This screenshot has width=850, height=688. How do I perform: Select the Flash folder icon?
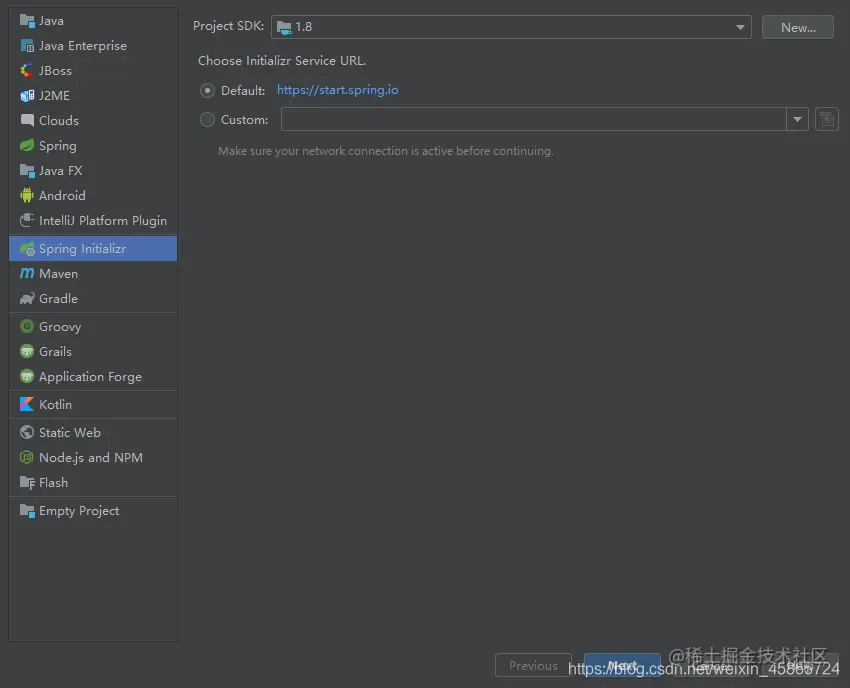[27, 482]
